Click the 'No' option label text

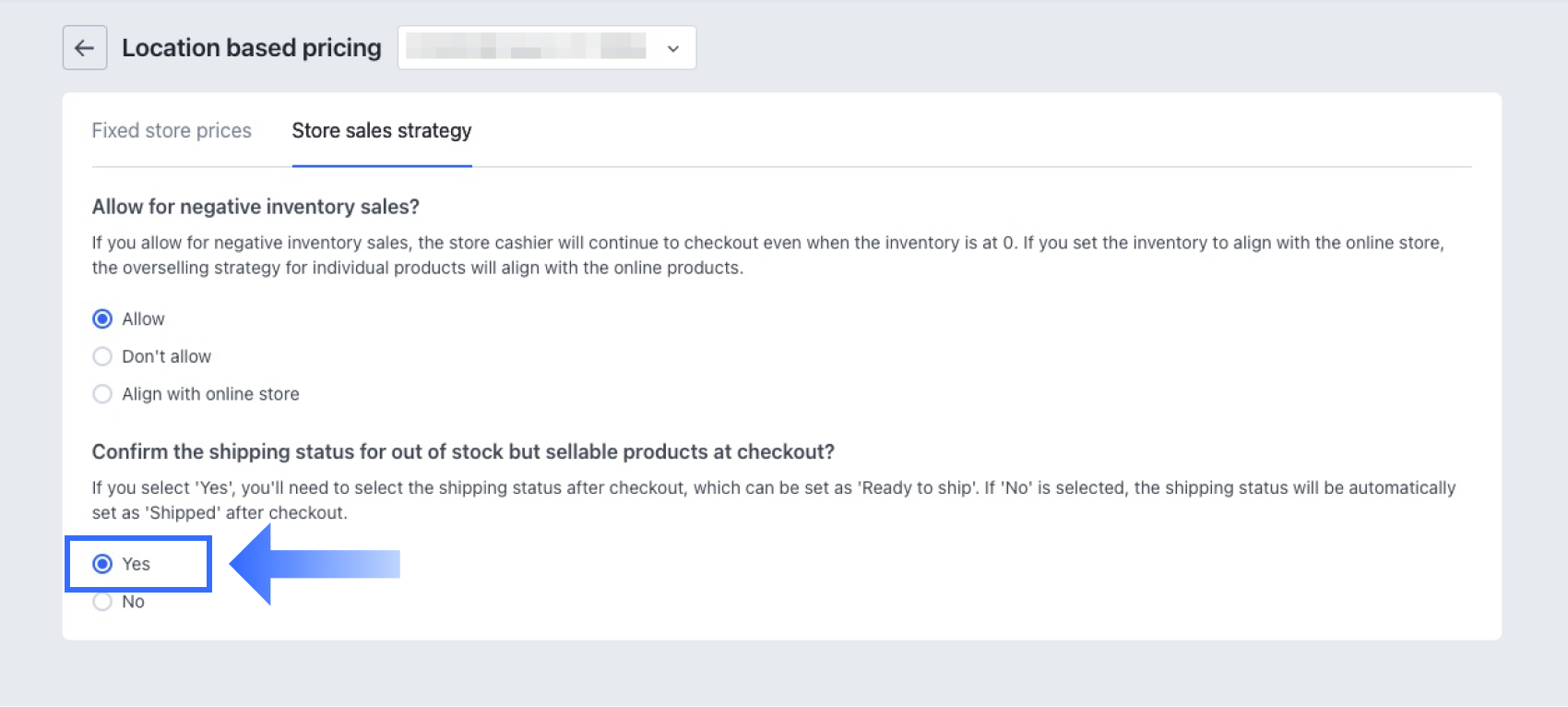pyautogui.click(x=134, y=603)
